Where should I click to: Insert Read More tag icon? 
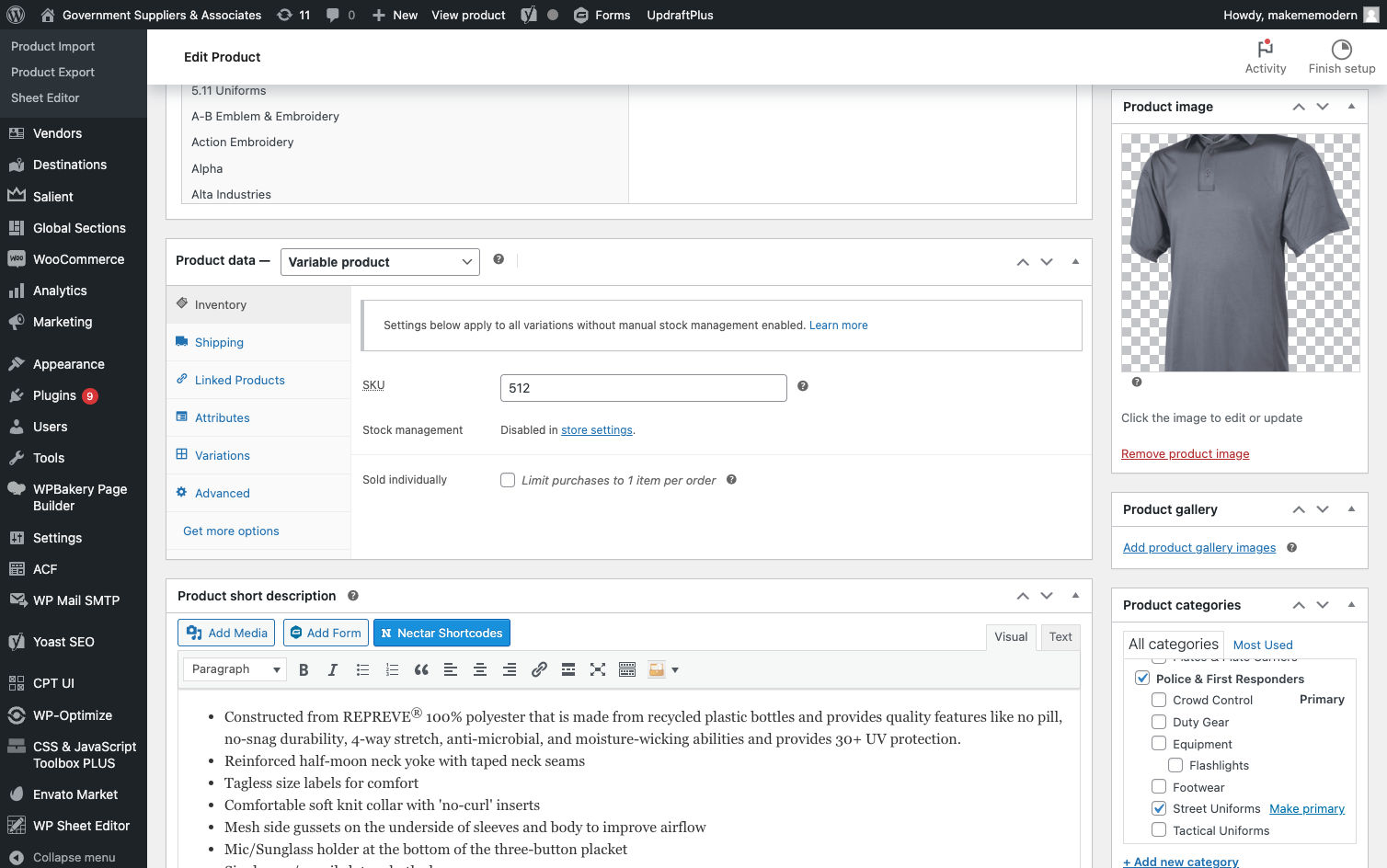click(x=568, y=670)
